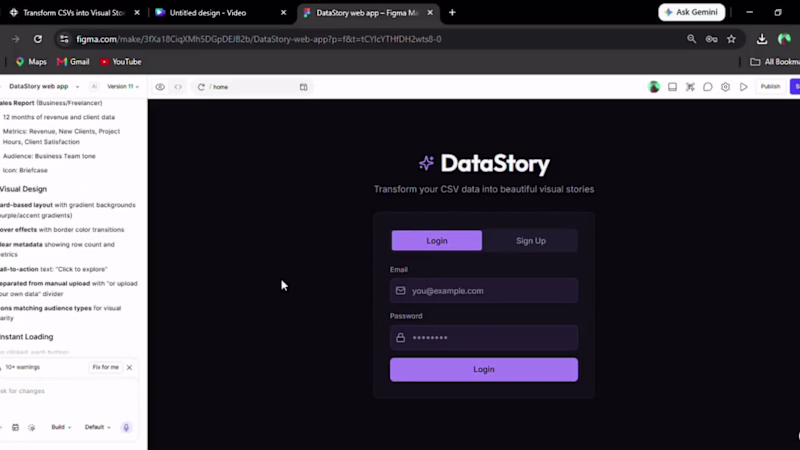This screenshot has height=450, width=800.
Task: Click the user avatar in Figma toolbar
Action: (654, 87)
